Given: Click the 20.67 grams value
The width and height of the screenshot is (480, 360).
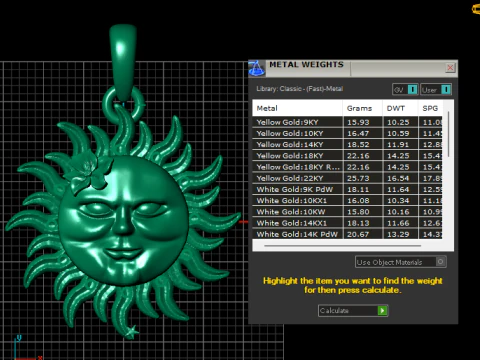Looking at the screenshot, I should click(358, 234).
